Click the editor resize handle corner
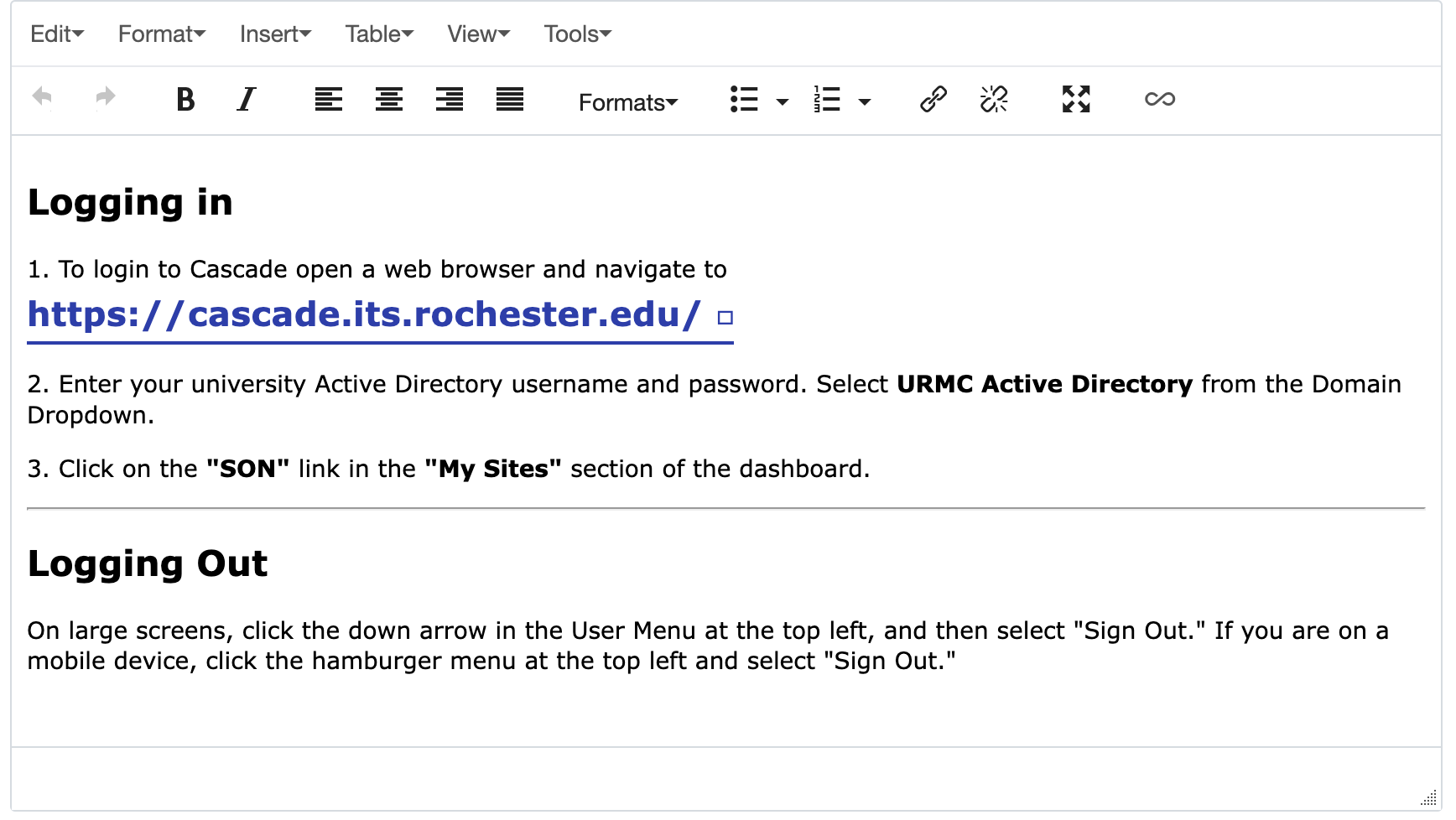The image size is (1456, 820). 1429,798
